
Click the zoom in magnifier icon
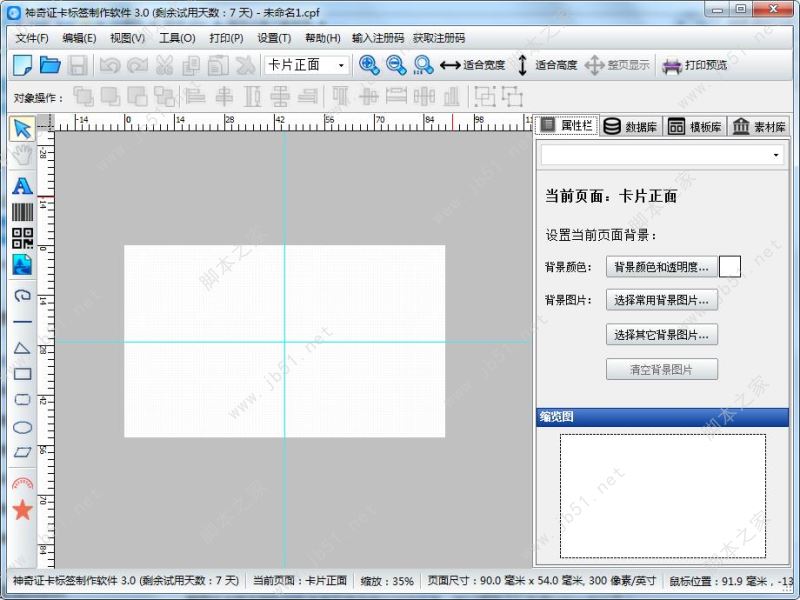[369, 65]
